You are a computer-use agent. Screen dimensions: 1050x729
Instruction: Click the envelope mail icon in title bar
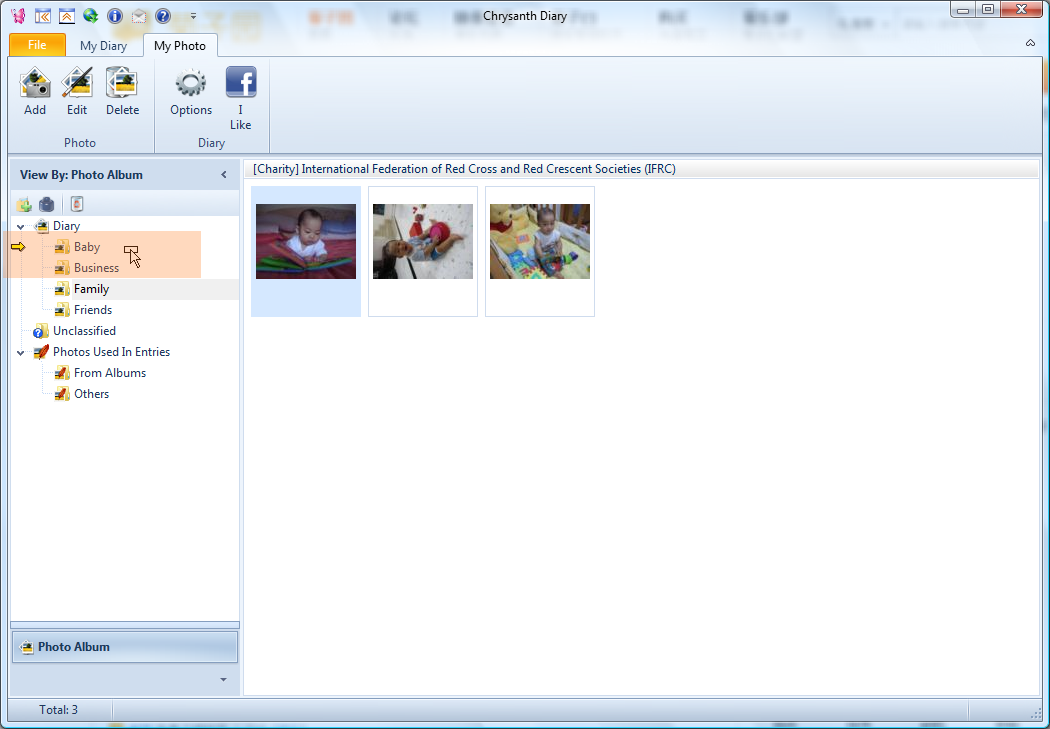139,16
